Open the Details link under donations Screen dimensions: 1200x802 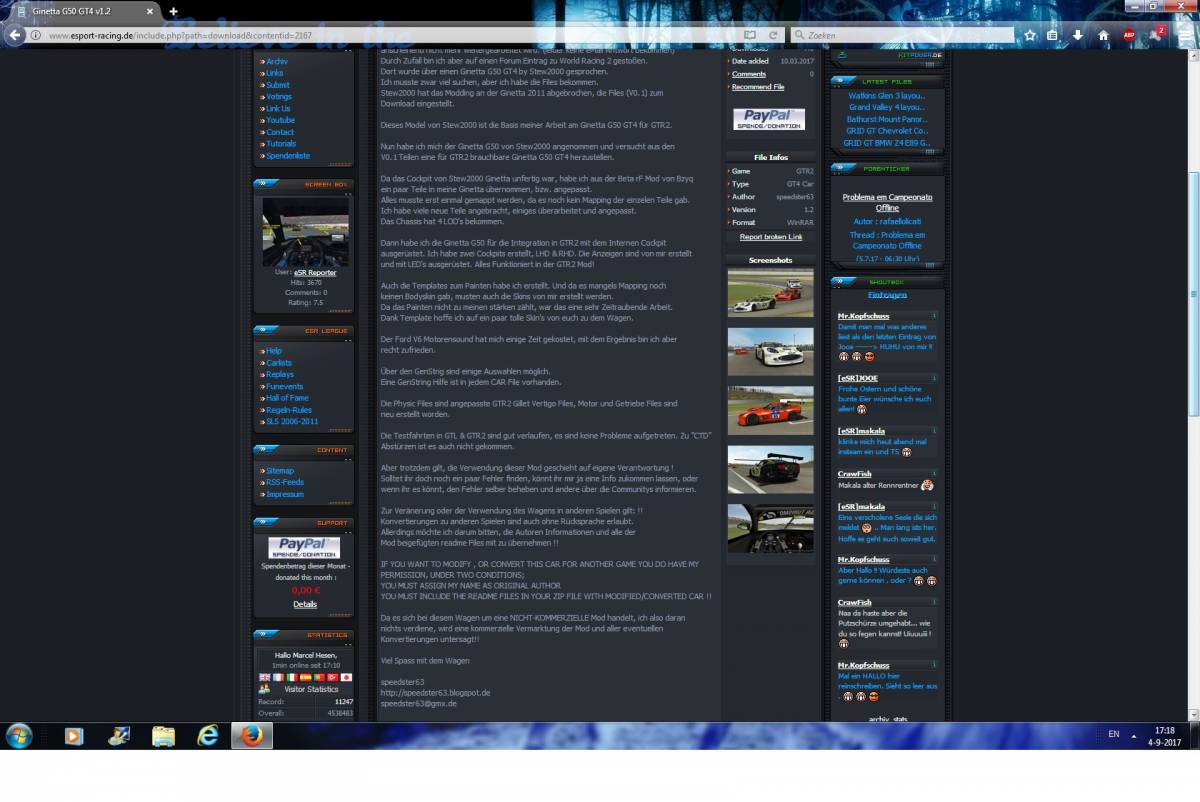[305, 604]
